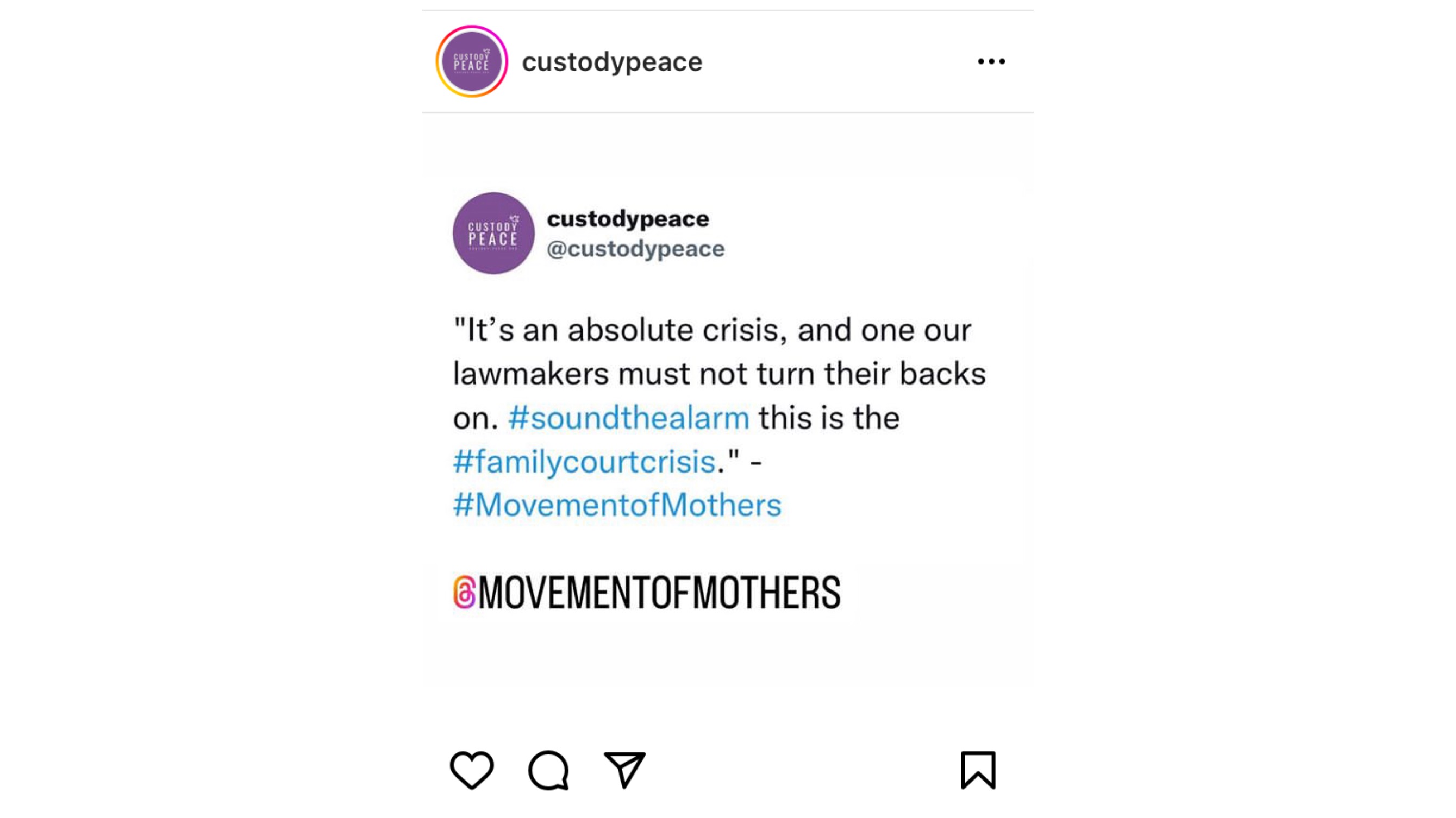Image resolution: width=1456 pixels, height=818 pixels.
Task: Click the word "on." before #soundthealarm
Action: (476, 418)
